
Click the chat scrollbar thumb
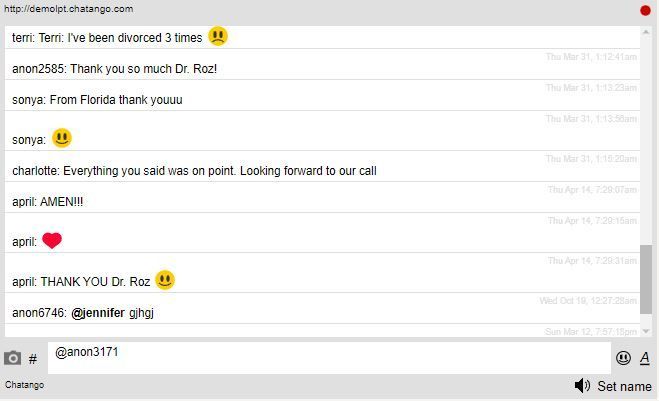[x=646, y=280]
